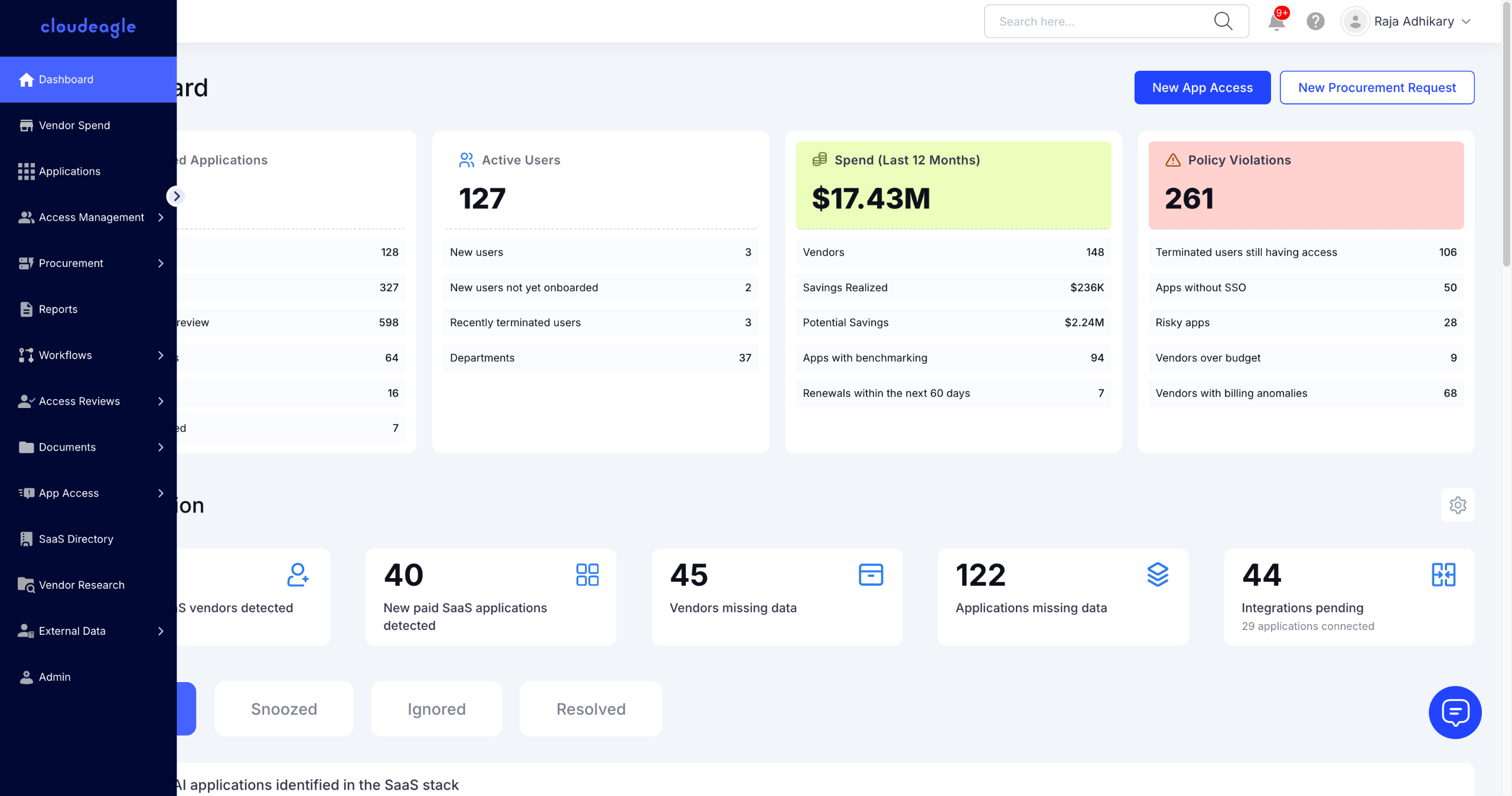Click the Vendors missing data card icon
The image size is (1512, 796).
point(871,575)
